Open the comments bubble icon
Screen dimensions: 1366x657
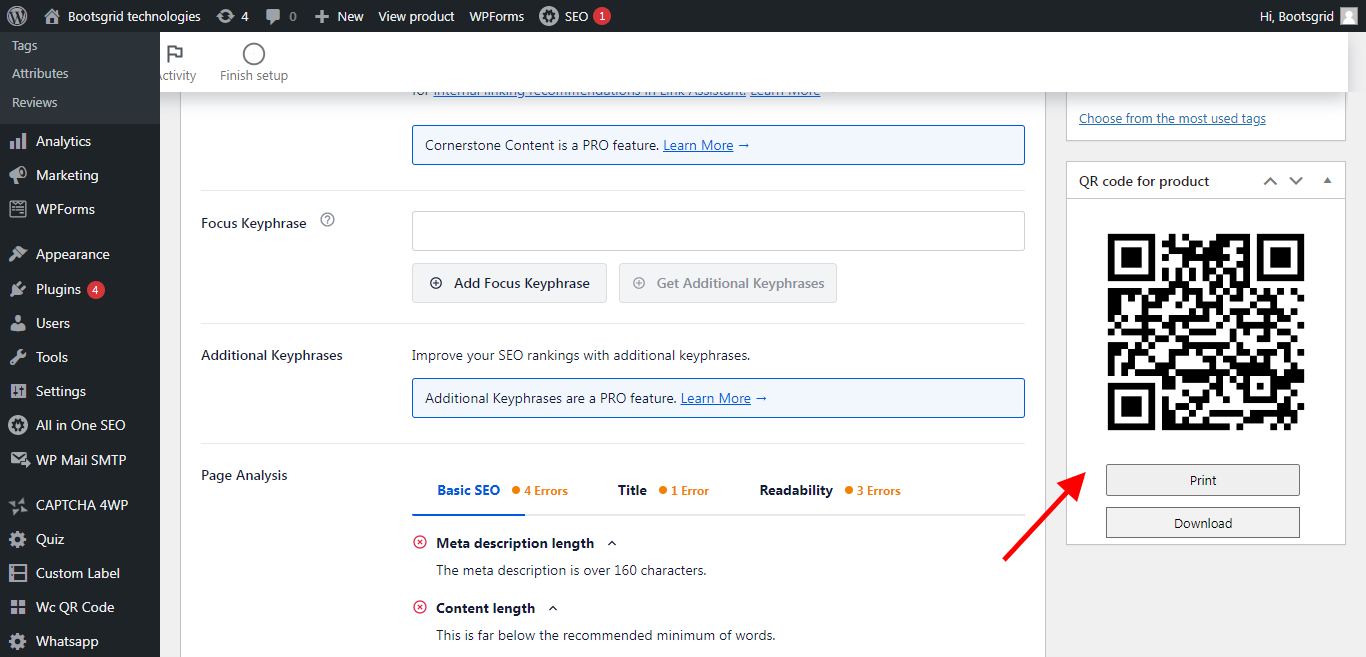(273, 16)
